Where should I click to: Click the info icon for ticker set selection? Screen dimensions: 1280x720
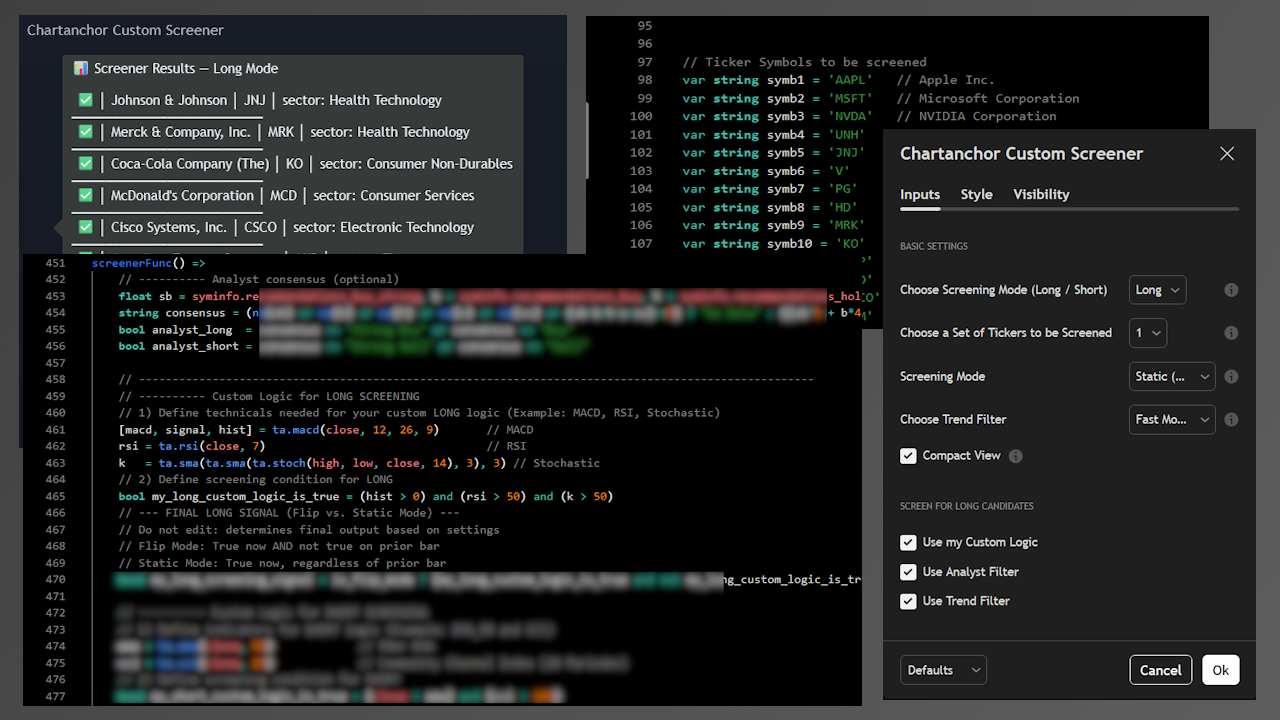point(1231,333)
